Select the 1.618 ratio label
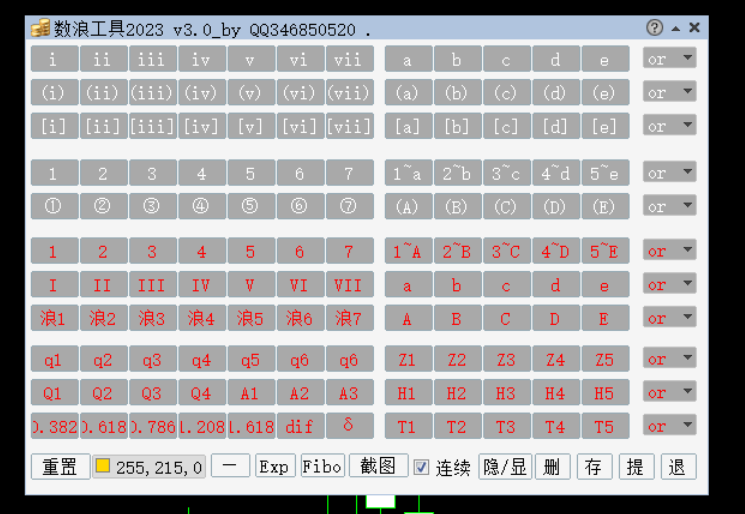Screen dimensions: 745x514 coord(250,426)
